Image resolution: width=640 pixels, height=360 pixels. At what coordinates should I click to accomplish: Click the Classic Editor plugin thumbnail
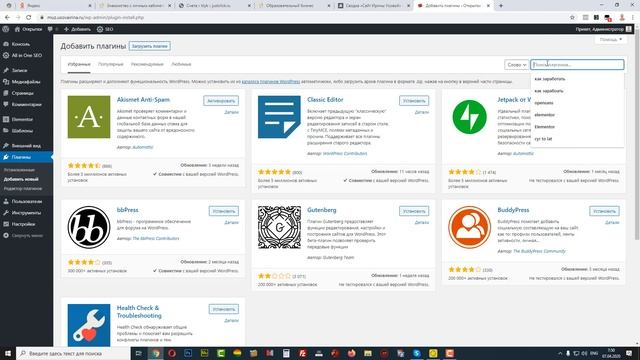(x=279, y=117)
